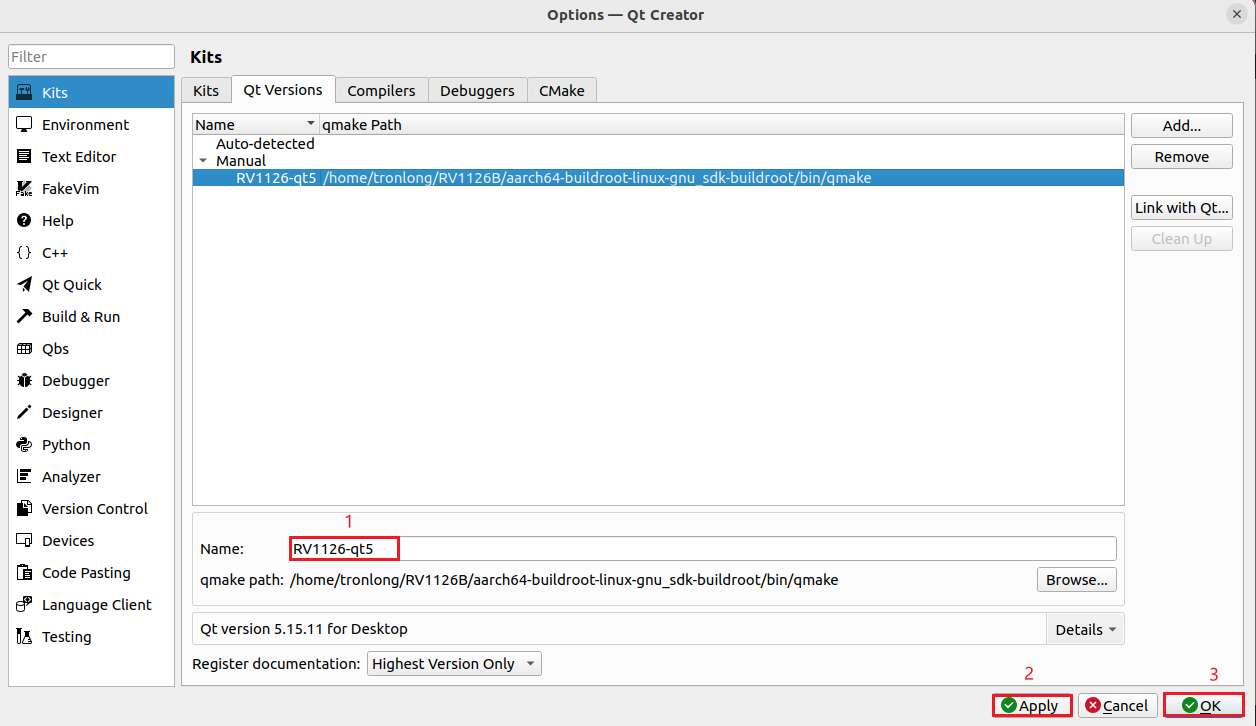Open the Text Editor category icon
Image resolution: width=1256 pixels, height=726 pixels.
coord(25,157)
